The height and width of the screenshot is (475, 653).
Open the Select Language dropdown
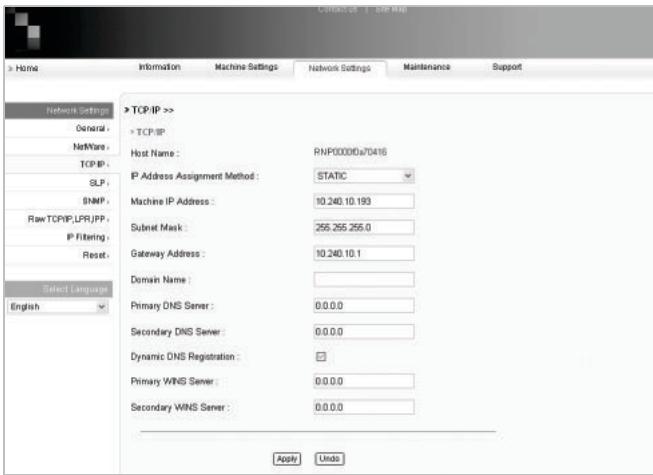(x=58, y=307)
